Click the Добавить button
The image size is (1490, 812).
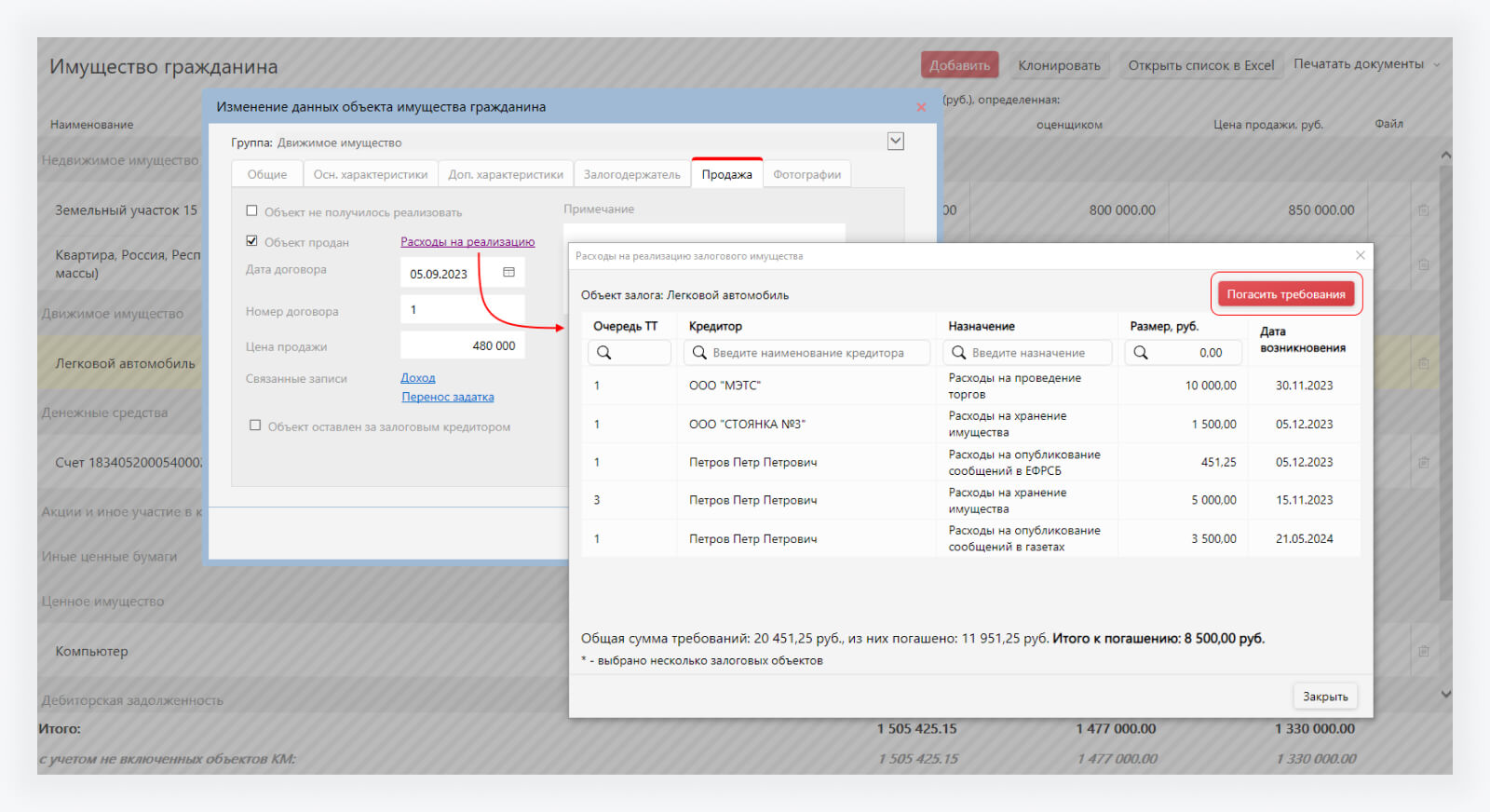coord(960,65)
